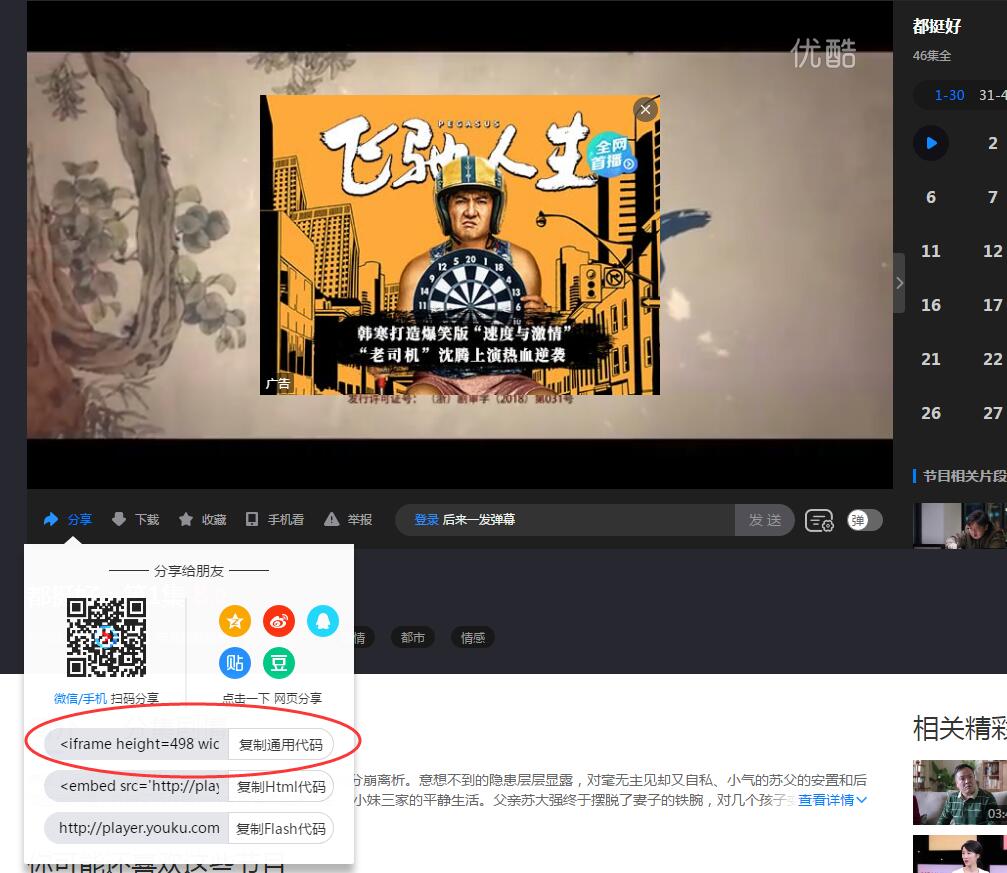Viewport: 1007px width, 873px height.
Task: Share to Weibo with the red icon
Action: [279, 621]
